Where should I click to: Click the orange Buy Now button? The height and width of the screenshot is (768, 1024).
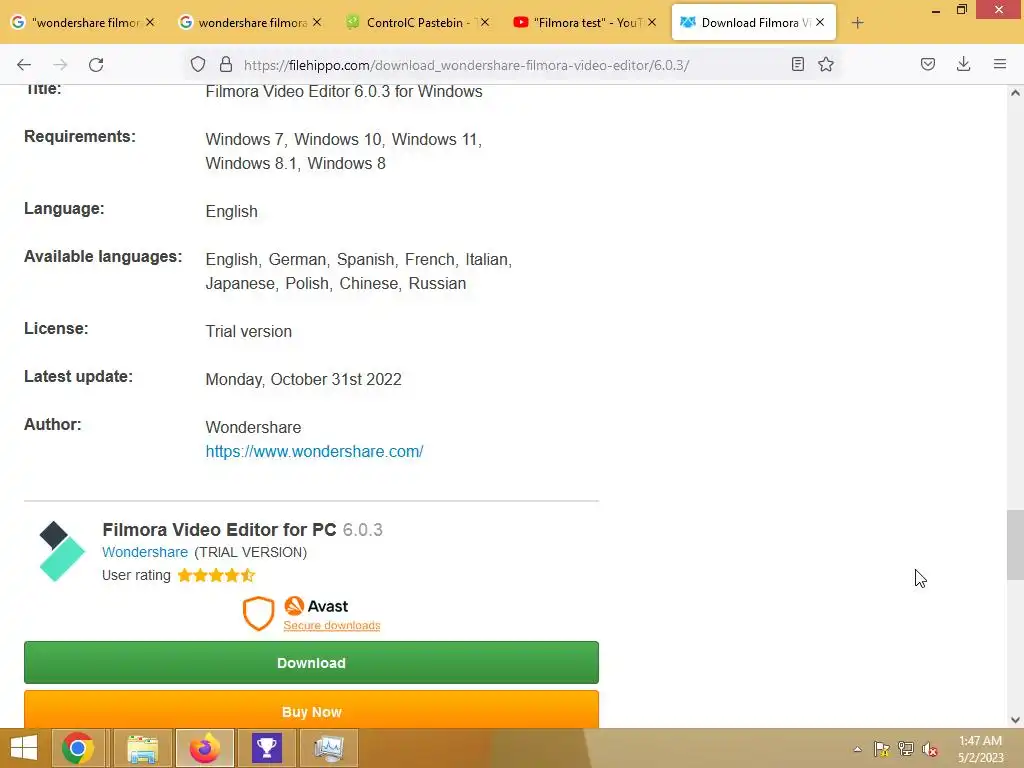pyautogui.click(x=312, y=710)
